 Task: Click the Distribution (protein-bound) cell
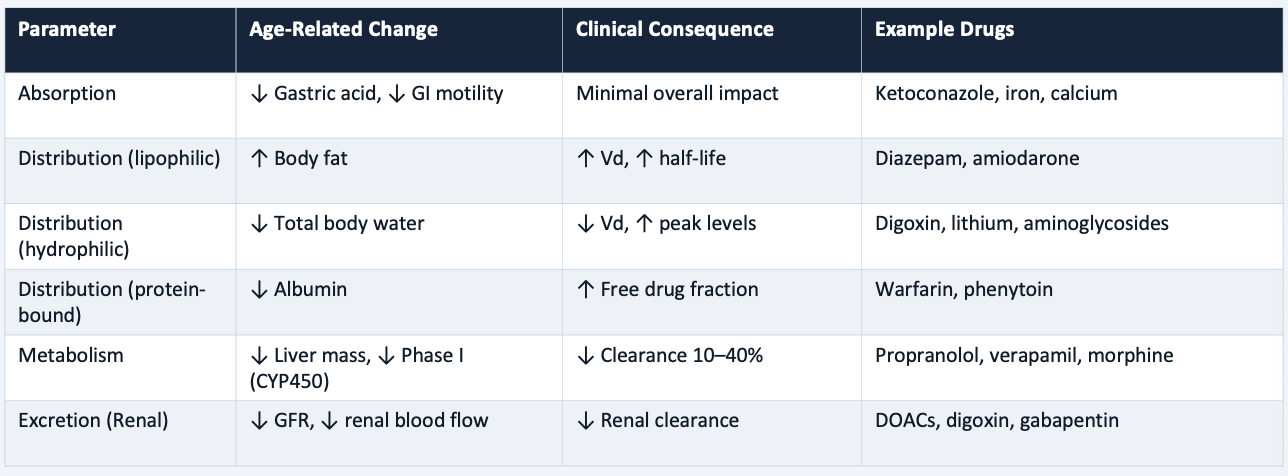111,301
